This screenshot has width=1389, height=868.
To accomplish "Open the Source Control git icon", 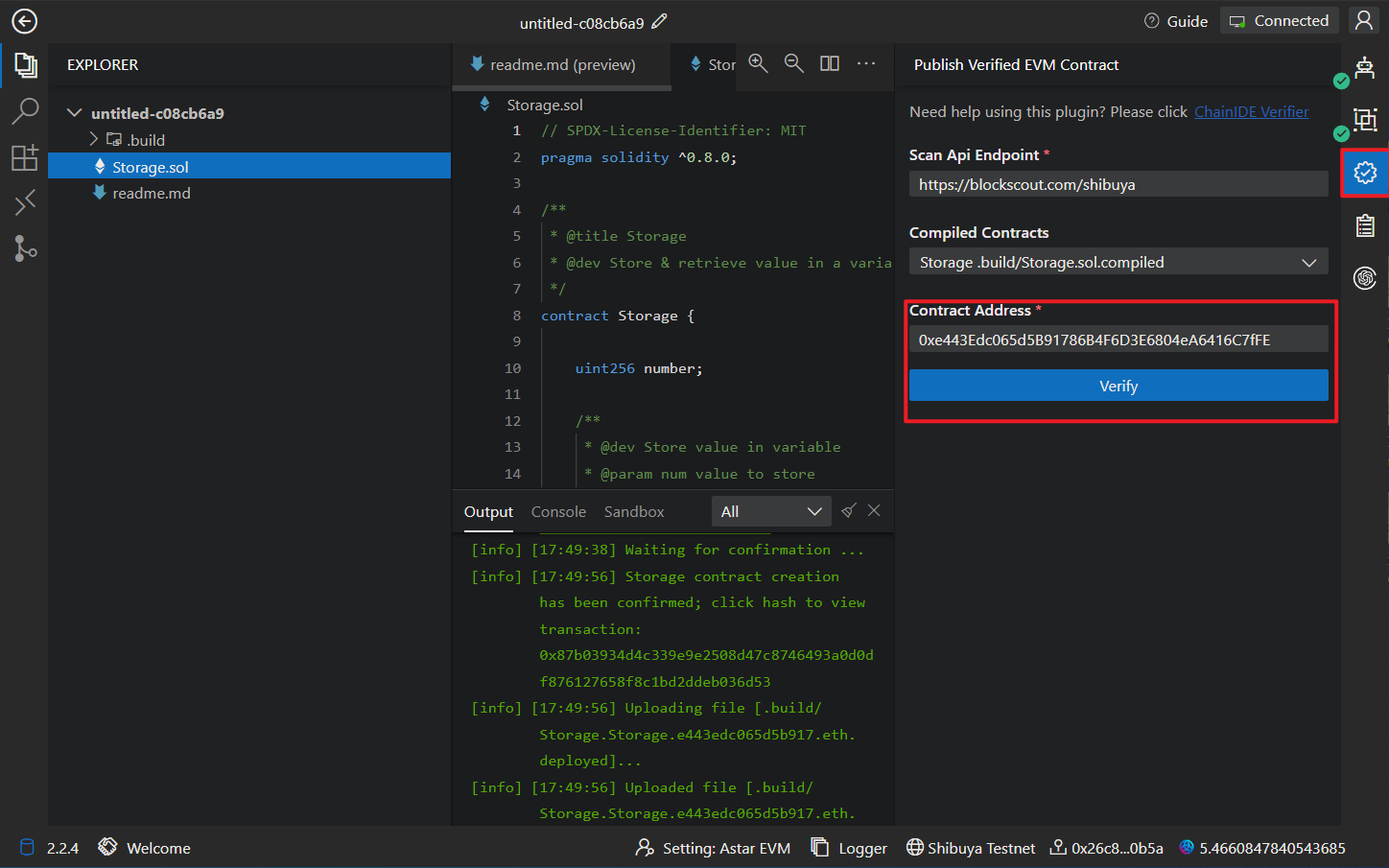I will [x=25, y=248].
